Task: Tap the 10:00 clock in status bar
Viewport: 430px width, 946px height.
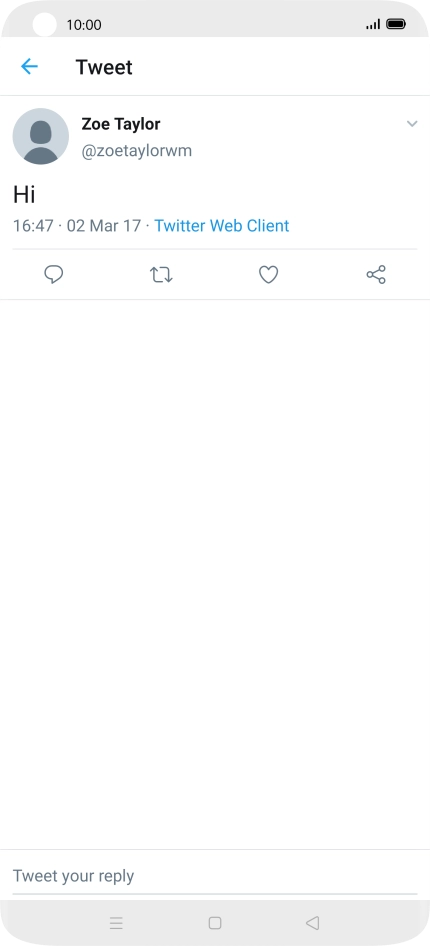Action: click(84, 25)
